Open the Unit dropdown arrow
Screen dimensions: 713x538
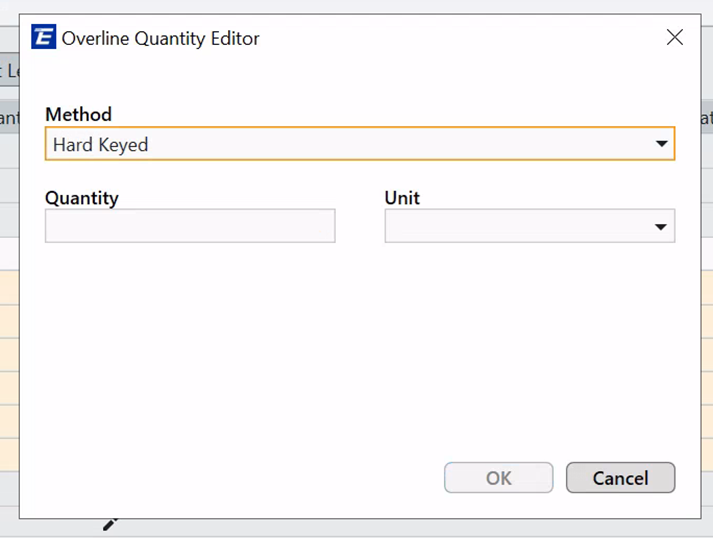pyautogui.click(x=661, y=227)
